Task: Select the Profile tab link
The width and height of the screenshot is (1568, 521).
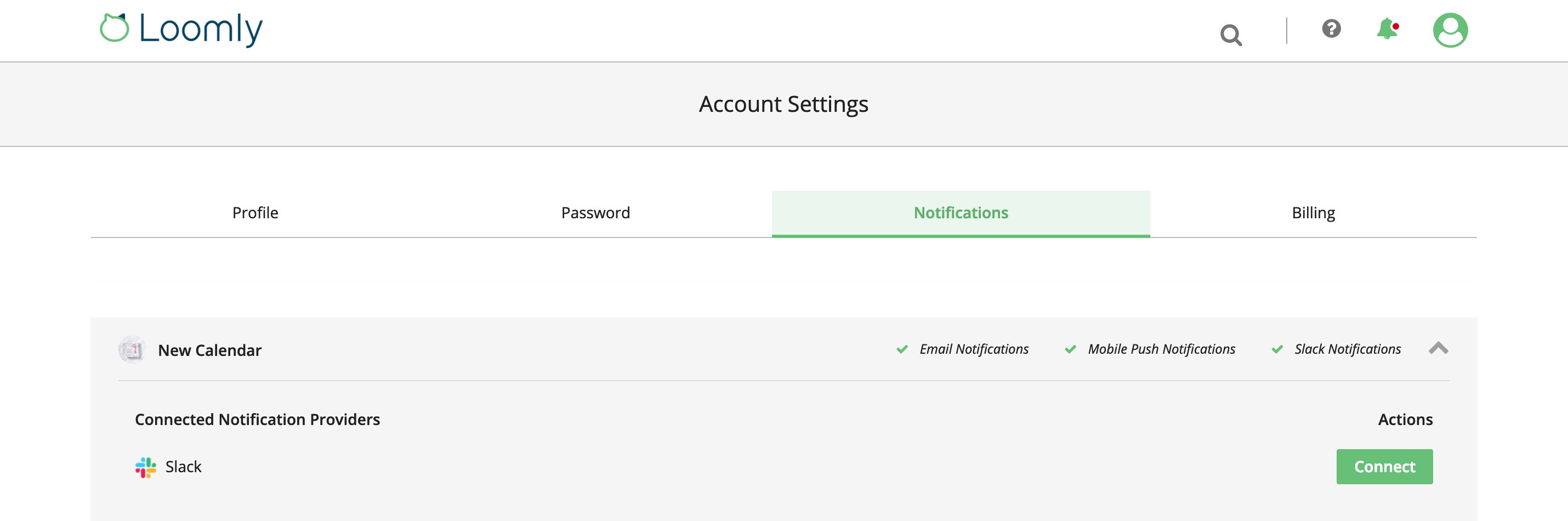Action: [x=254, y=212]
